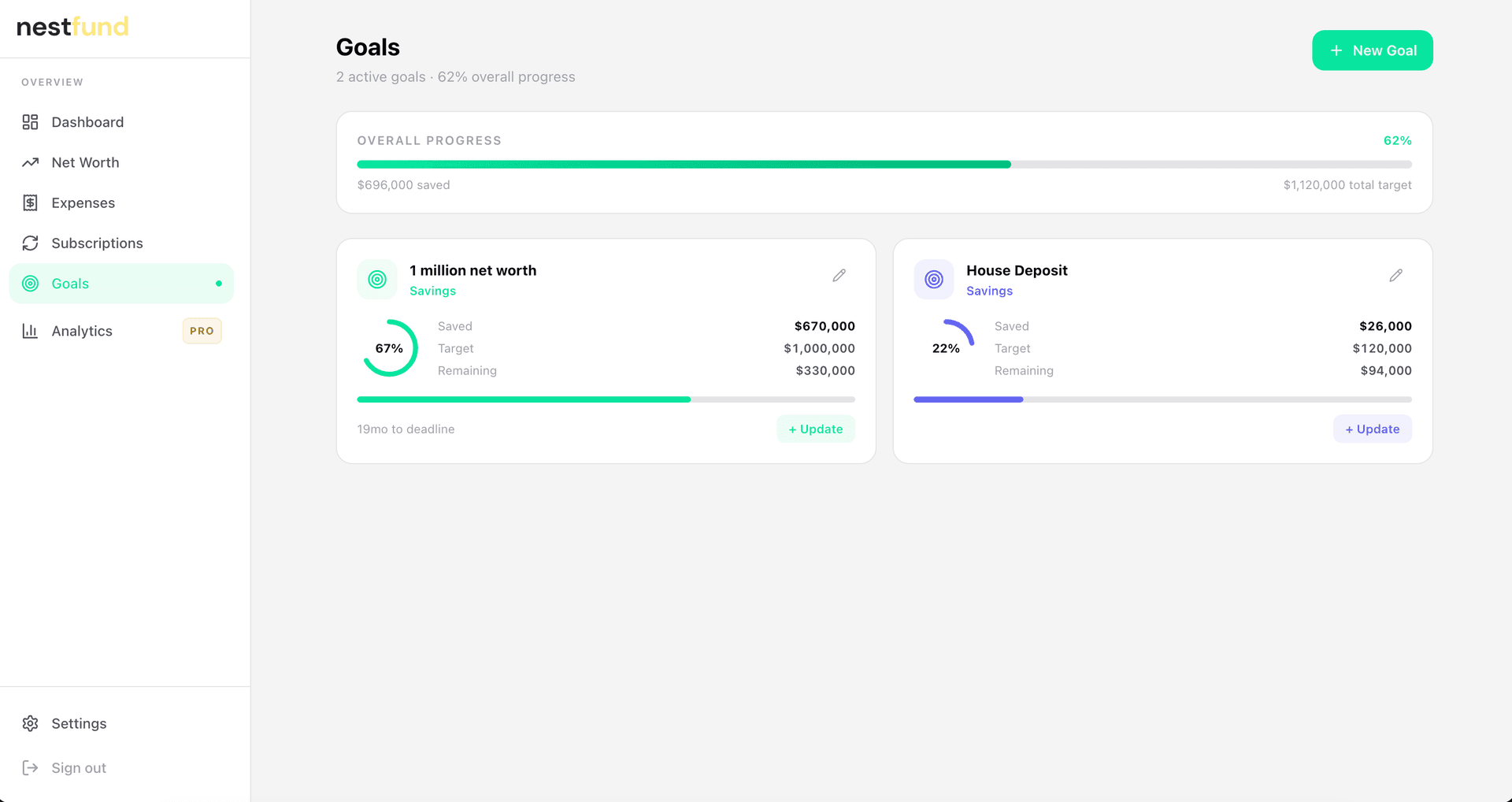Click the green target icon on net worth card
Screen dimensions: 1512x802
pos(377,279)
